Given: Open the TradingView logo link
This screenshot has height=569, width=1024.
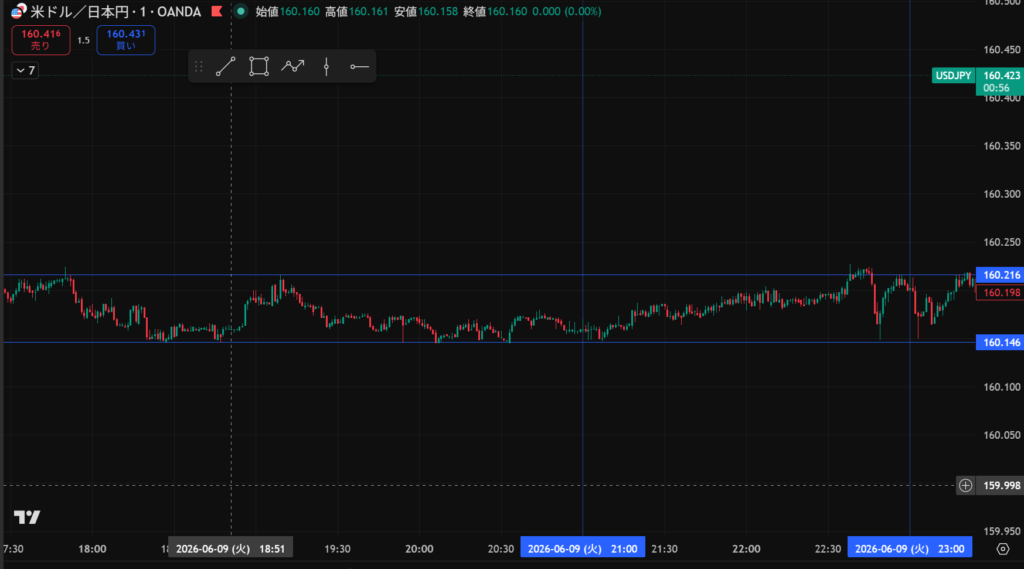Looking at the screenshot, I should pos(27,517).
